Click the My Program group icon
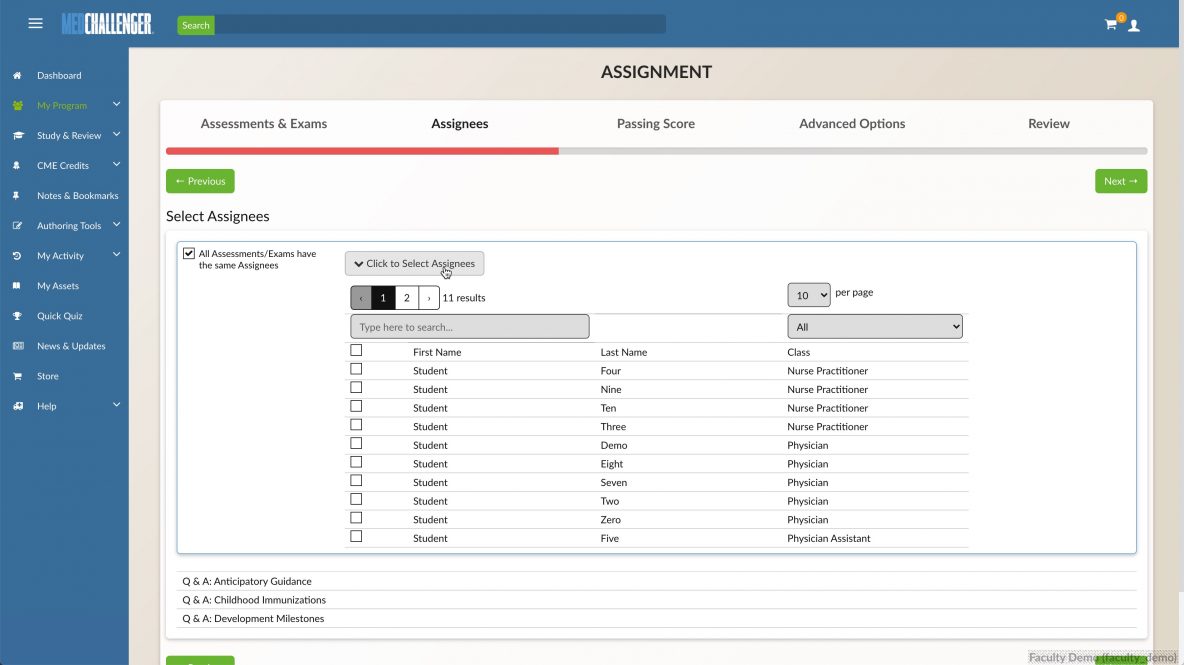The height and width of the screenshot is (665, 1184). (x=17, y=106)
